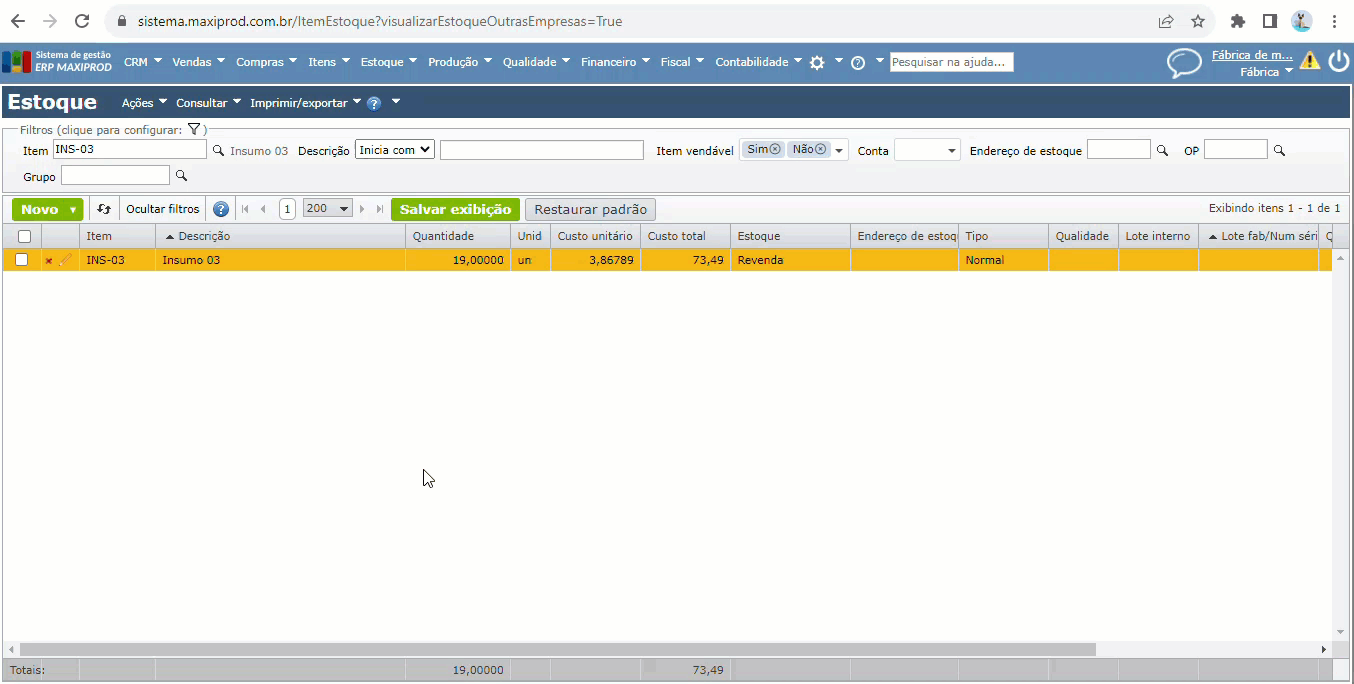1354x684 pixels.
Task: Open the Contabilidade menu
Action: [759, 62]
